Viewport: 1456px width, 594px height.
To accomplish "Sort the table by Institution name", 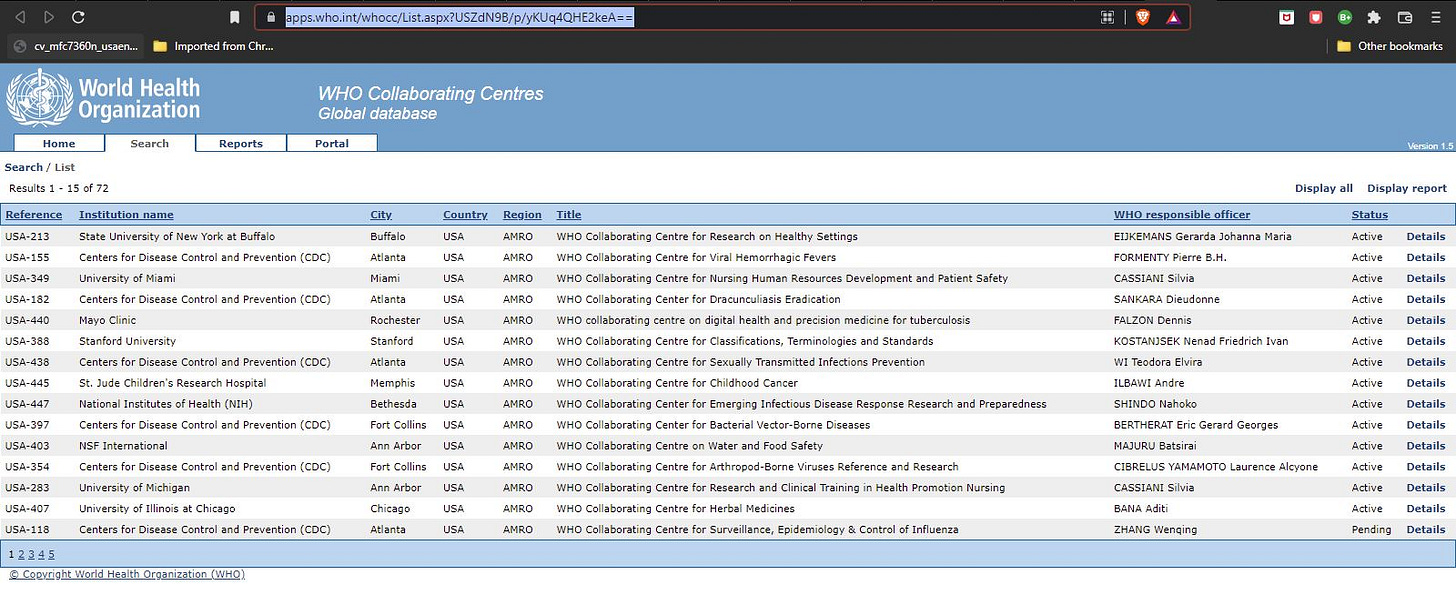I will click(x=126, y=214).
